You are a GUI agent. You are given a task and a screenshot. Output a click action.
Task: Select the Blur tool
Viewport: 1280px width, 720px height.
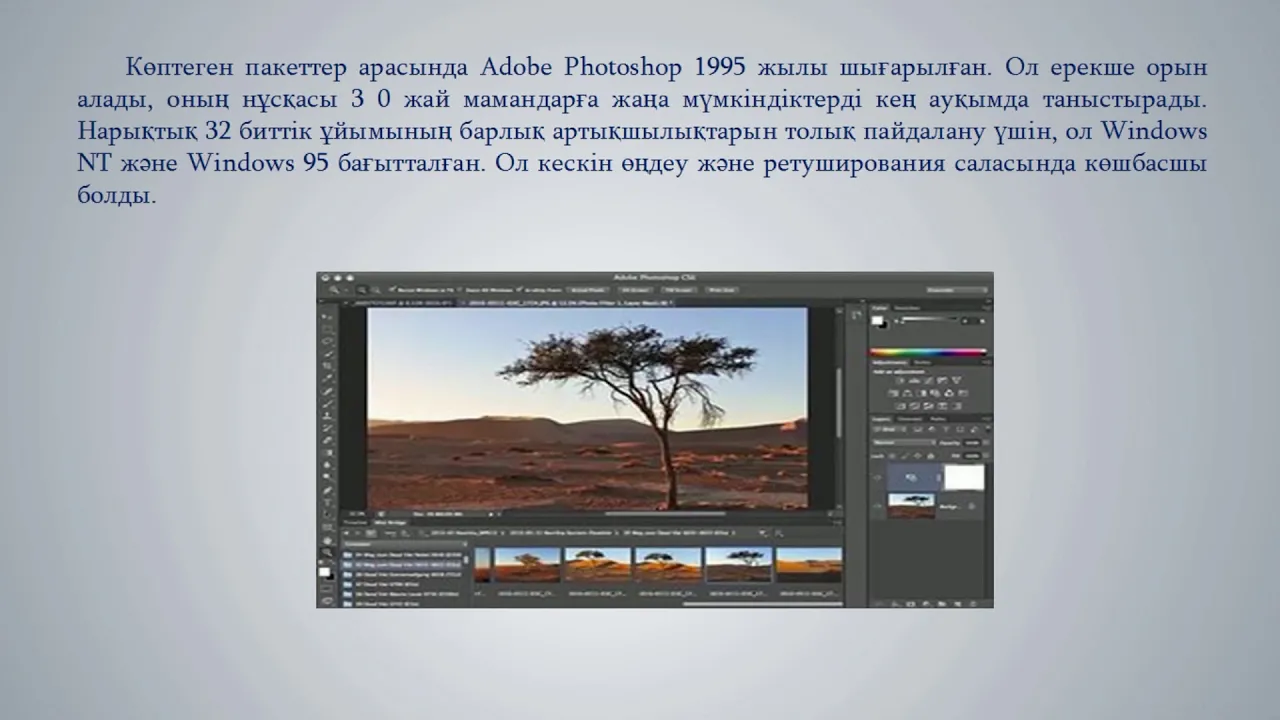coord(327,465)
